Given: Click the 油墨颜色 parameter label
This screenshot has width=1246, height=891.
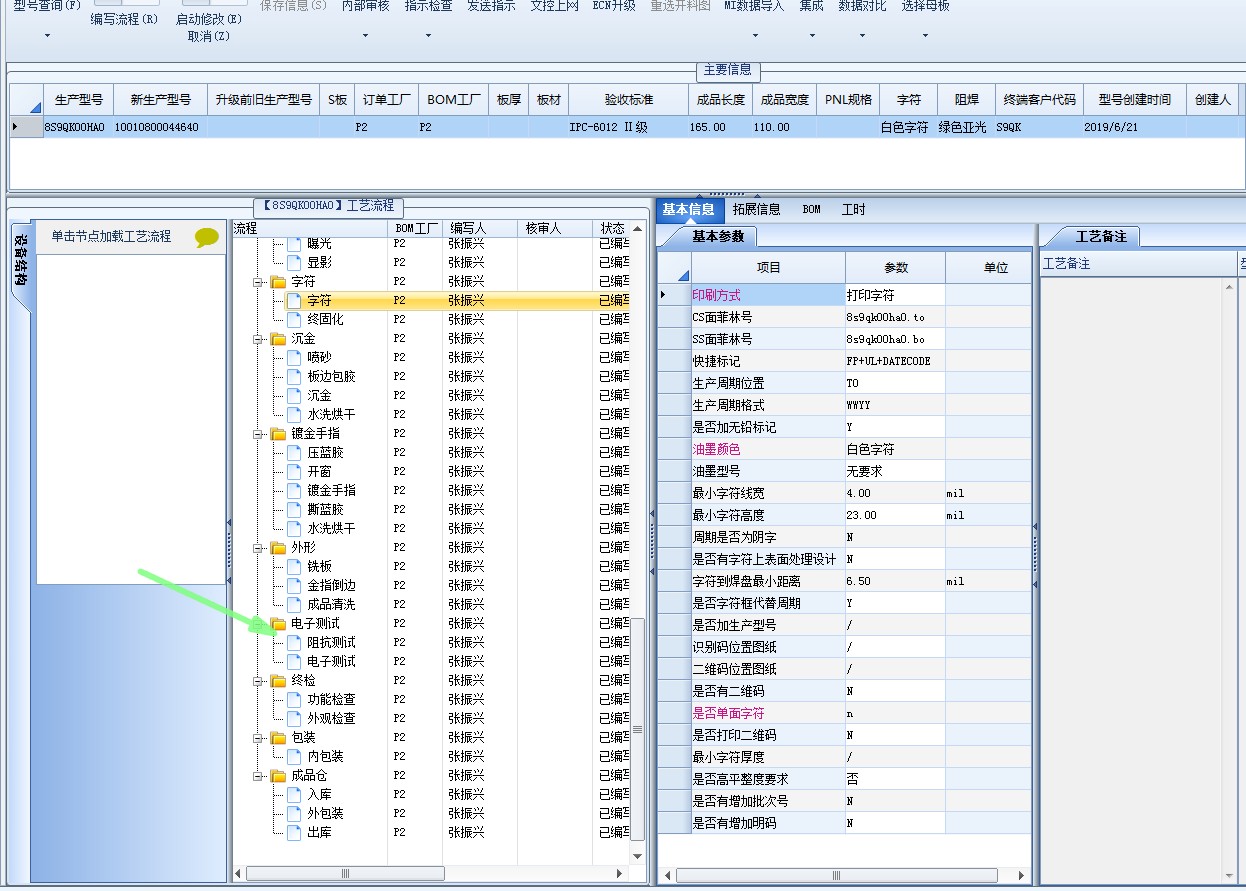Looking at the screenshot, I should [717, 449].
